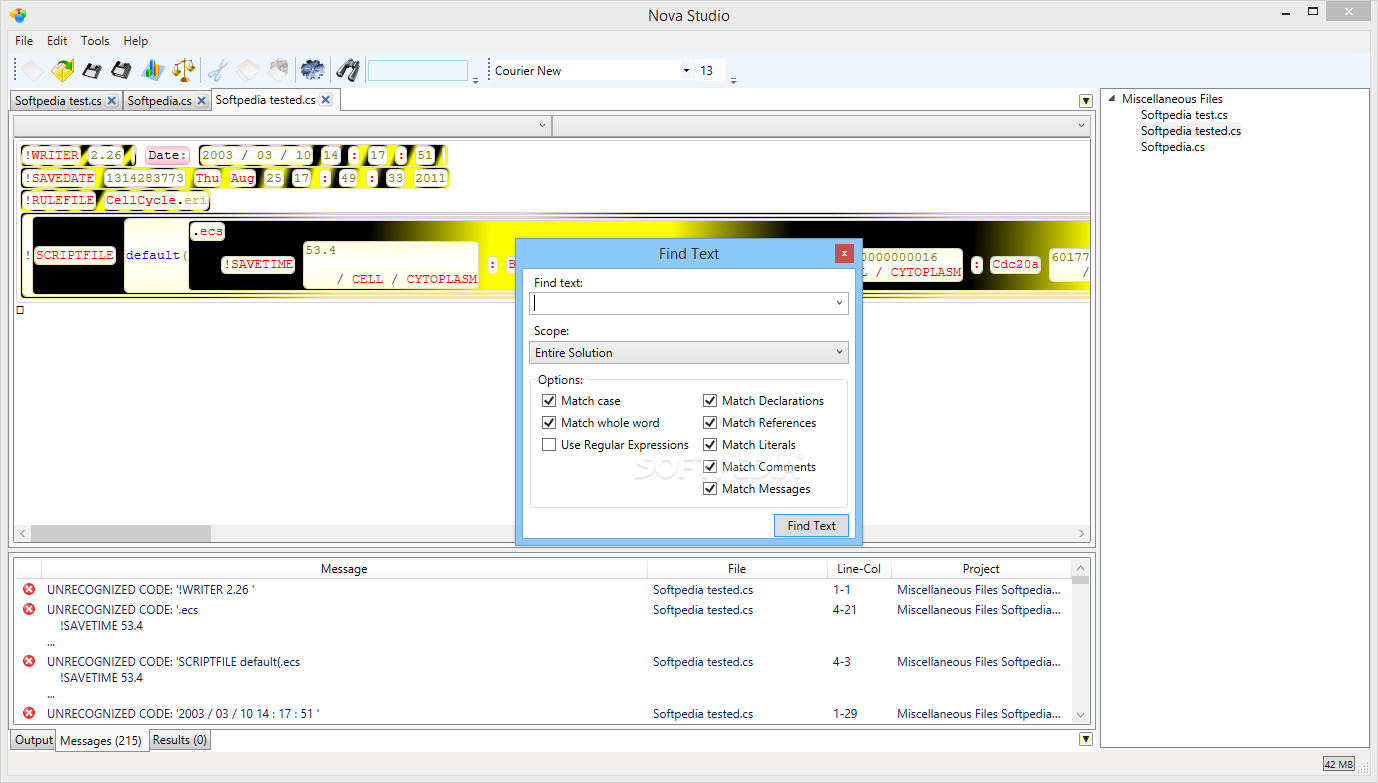Switch to the Results (0) tab

(x=180, y=740)
